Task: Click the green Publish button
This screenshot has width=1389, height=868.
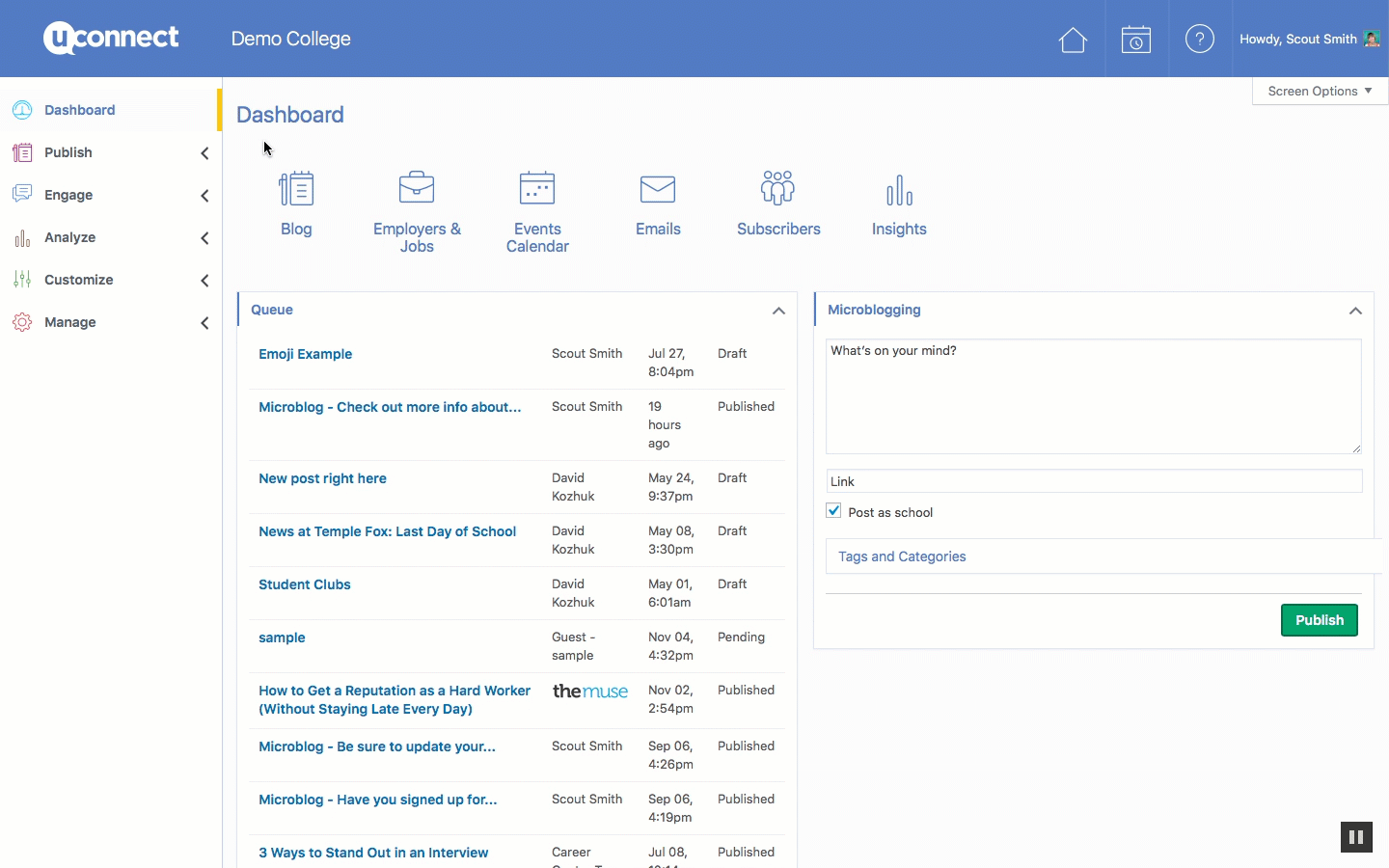Action: point(1319,620)
